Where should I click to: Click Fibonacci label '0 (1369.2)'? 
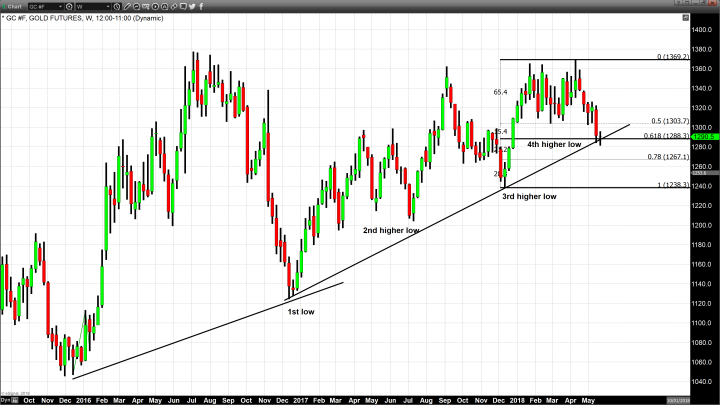(673, 56)
